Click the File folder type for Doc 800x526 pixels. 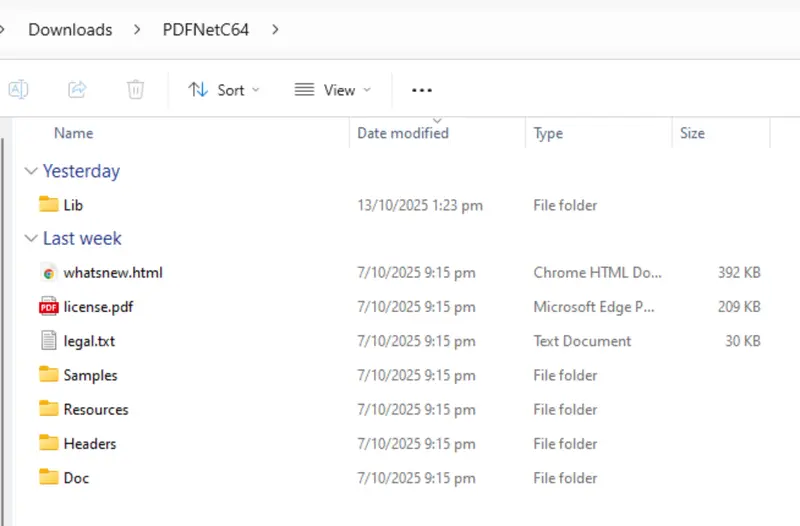point(565,478)
